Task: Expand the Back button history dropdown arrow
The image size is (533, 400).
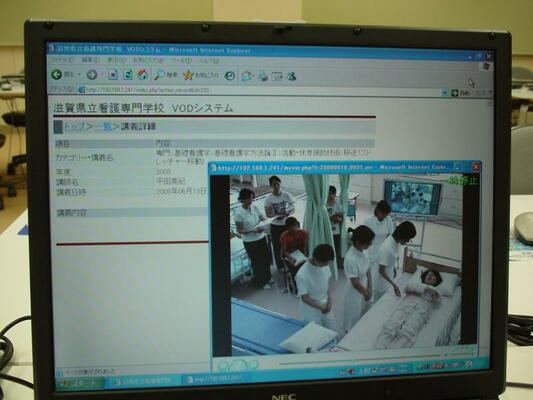Action: pyautogui.click(x=79, y=75)
